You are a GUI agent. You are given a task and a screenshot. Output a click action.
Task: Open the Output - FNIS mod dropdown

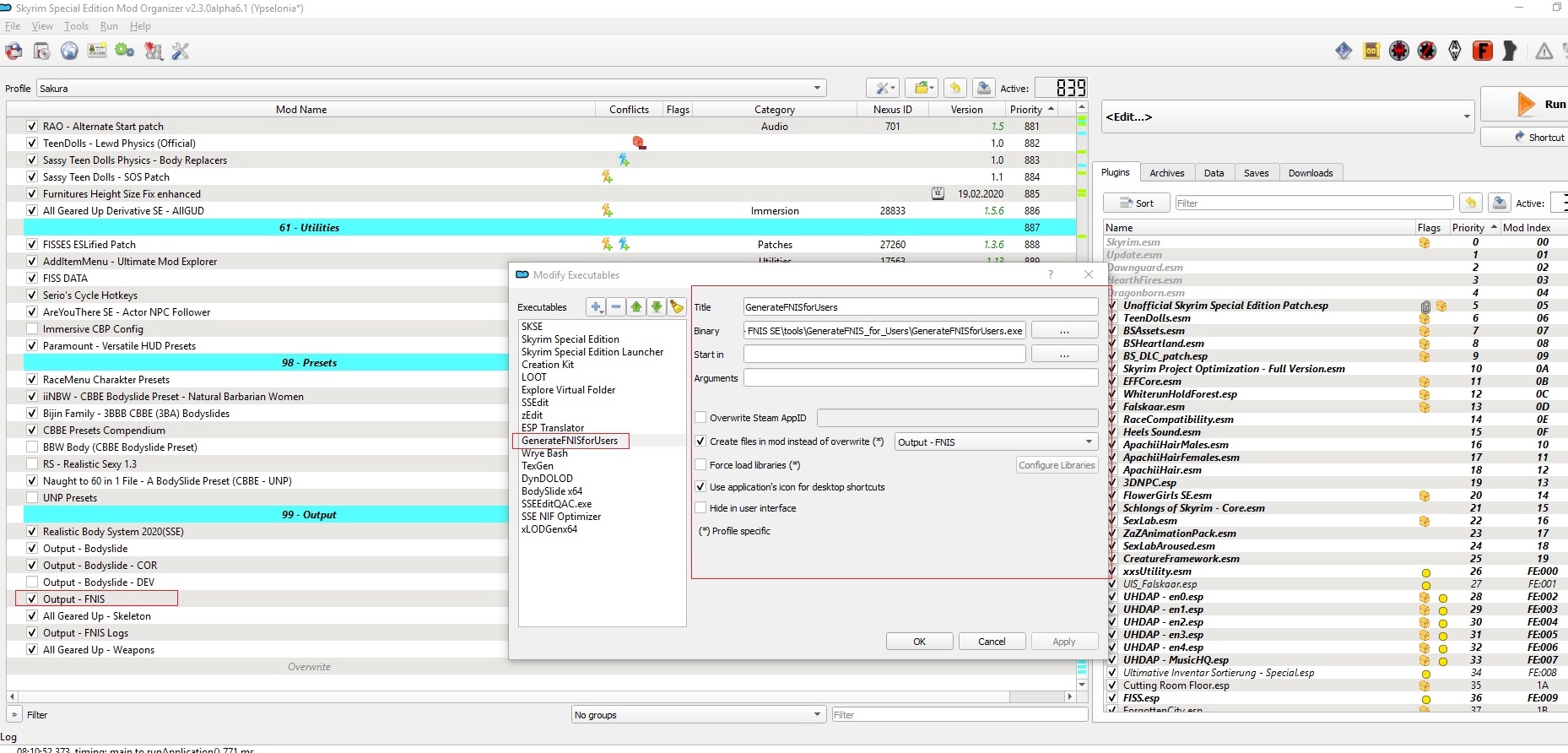[x=996, y=442]
